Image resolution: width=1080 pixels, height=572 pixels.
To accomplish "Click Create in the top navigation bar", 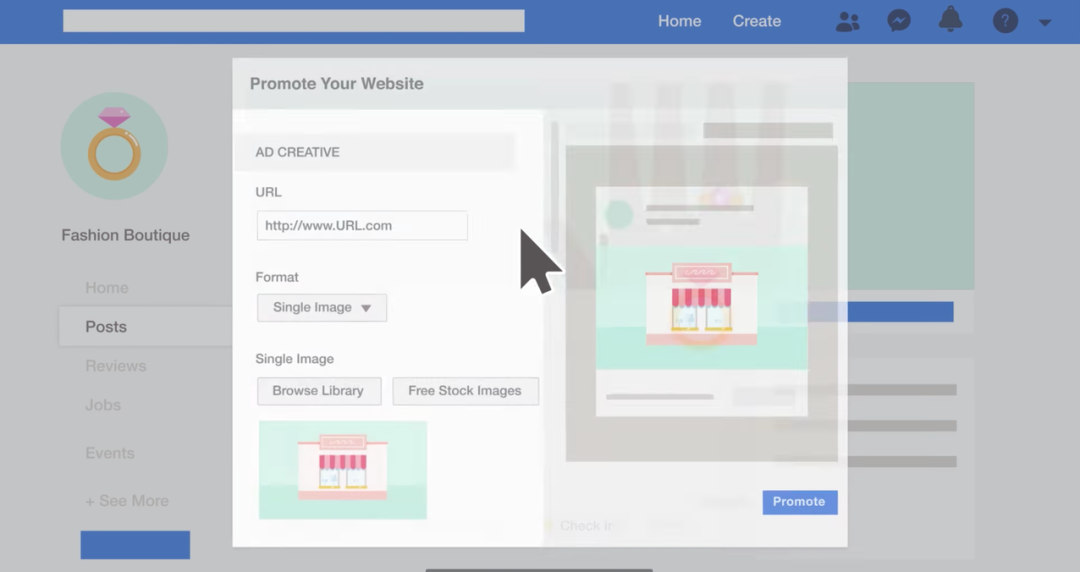I will (x=756, y=21).
